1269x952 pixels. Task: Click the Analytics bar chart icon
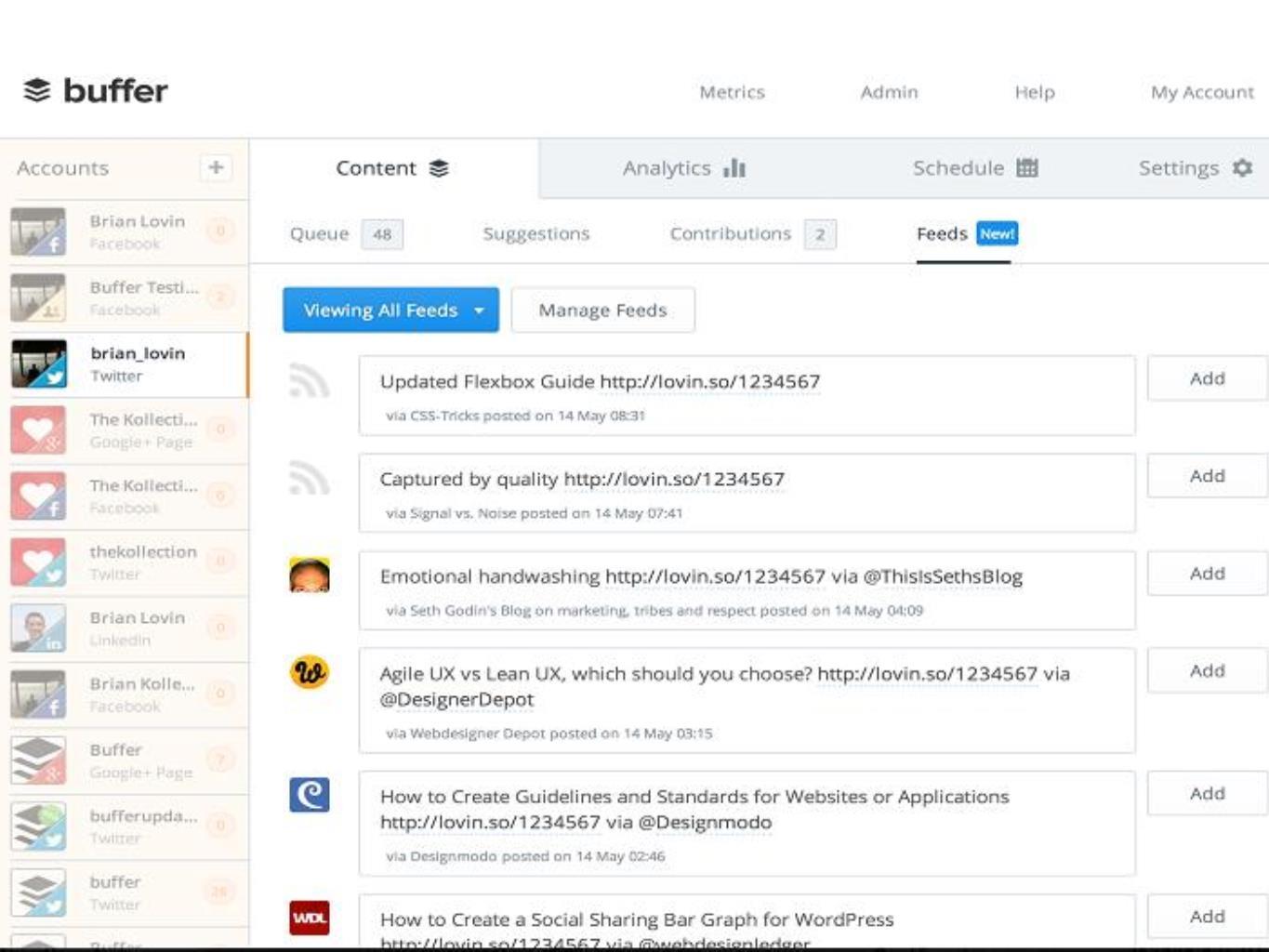click(734, 168)
